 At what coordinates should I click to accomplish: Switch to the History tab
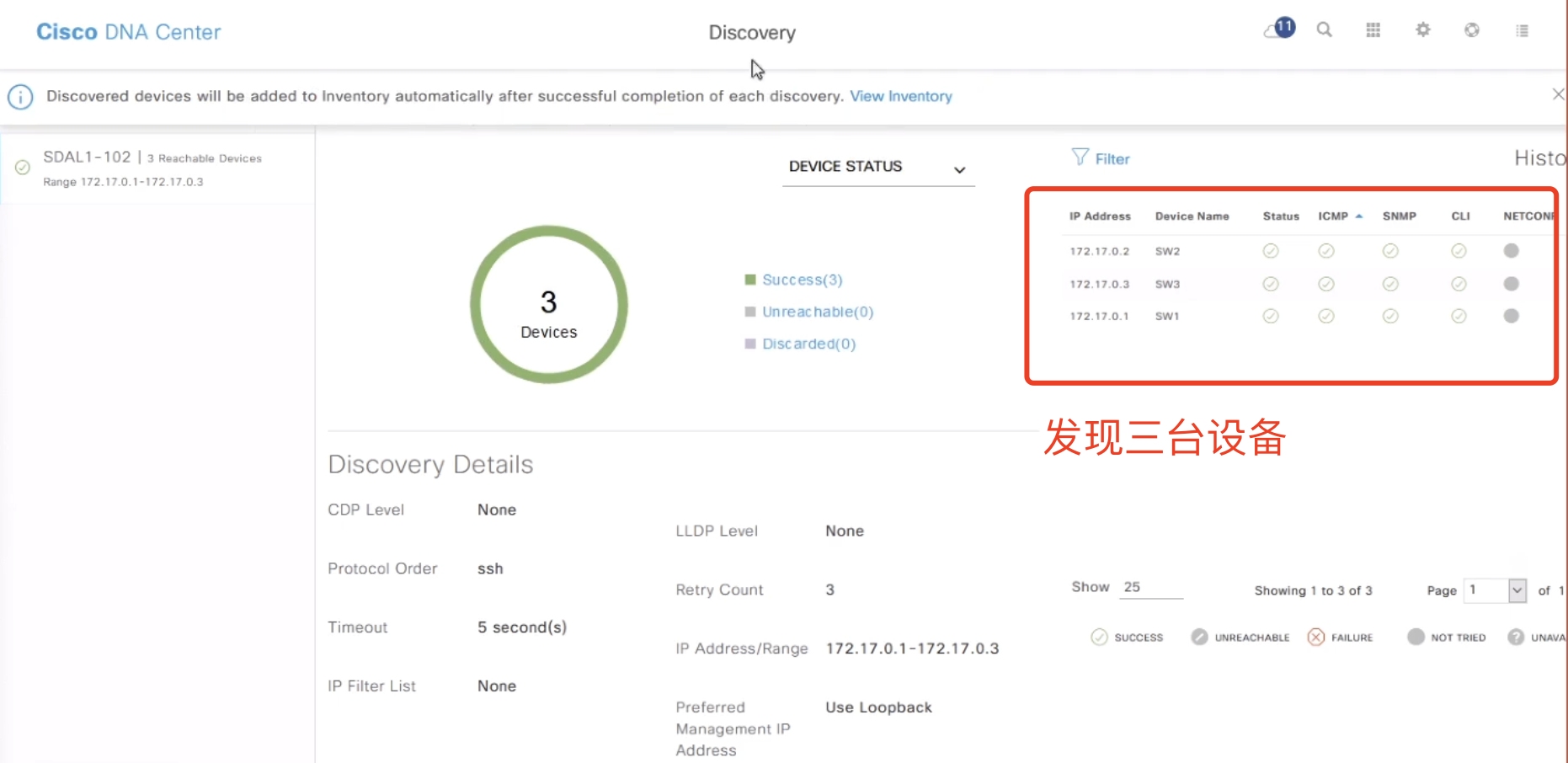[x=1540, y=158]
